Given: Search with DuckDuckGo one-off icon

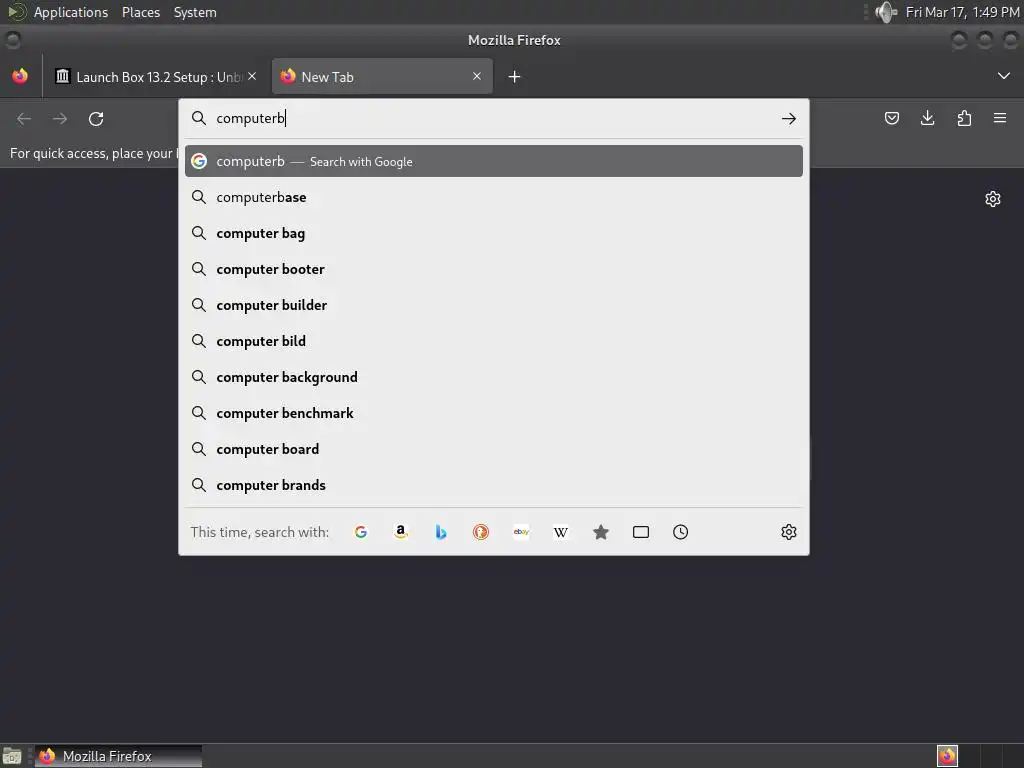Looking at the screenshot, I should (481, 532).
